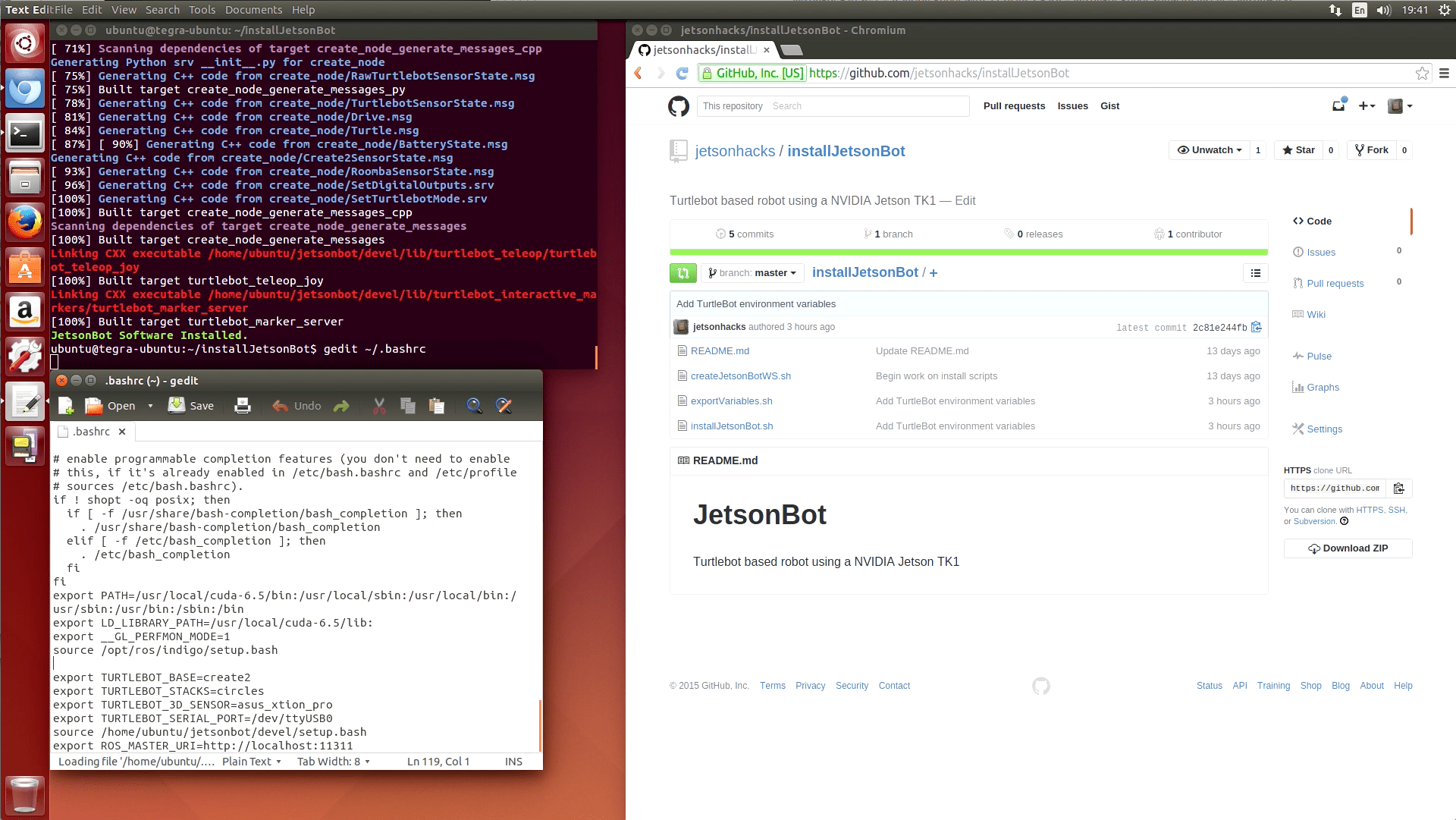The width and height of the screenshot is (1456, 820).
Task: Copy latest commit SHA clipboard icon
Action: 1257,327
